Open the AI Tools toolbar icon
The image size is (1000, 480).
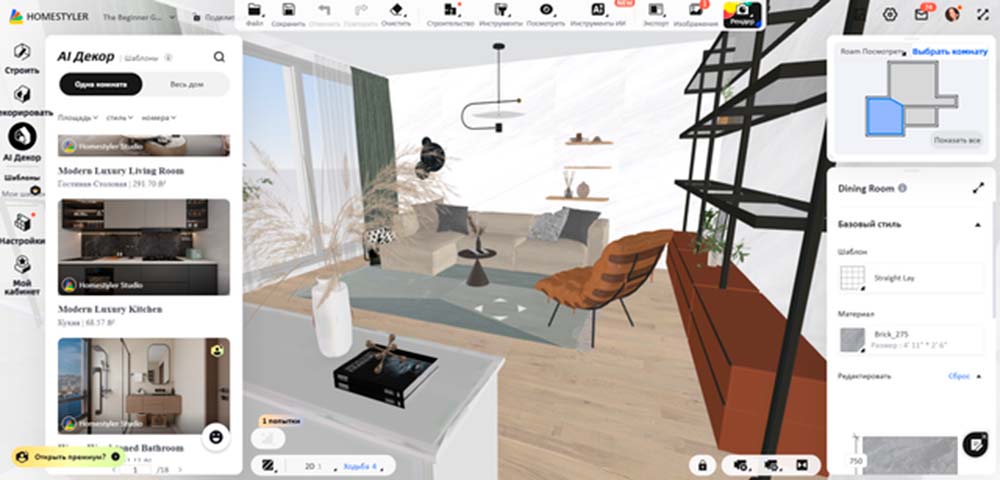(x=598, y=10)
